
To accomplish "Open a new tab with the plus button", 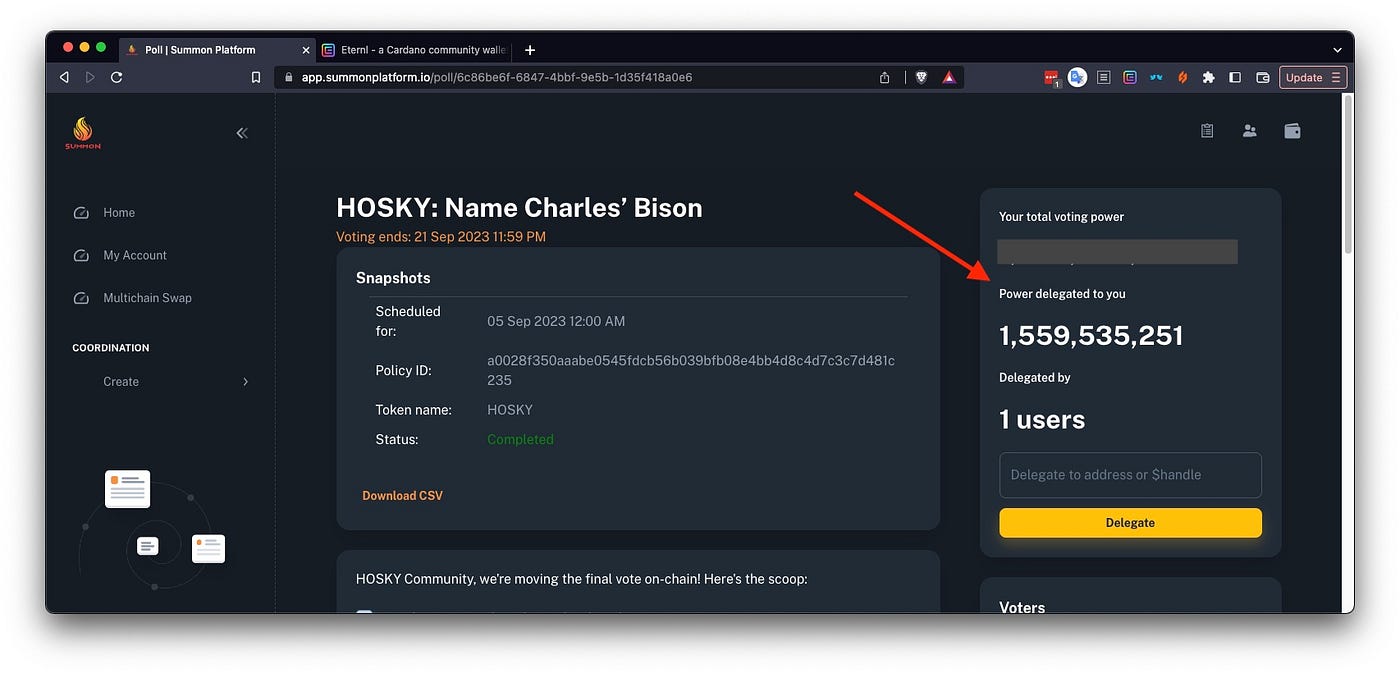I will (x=530, y=50).
